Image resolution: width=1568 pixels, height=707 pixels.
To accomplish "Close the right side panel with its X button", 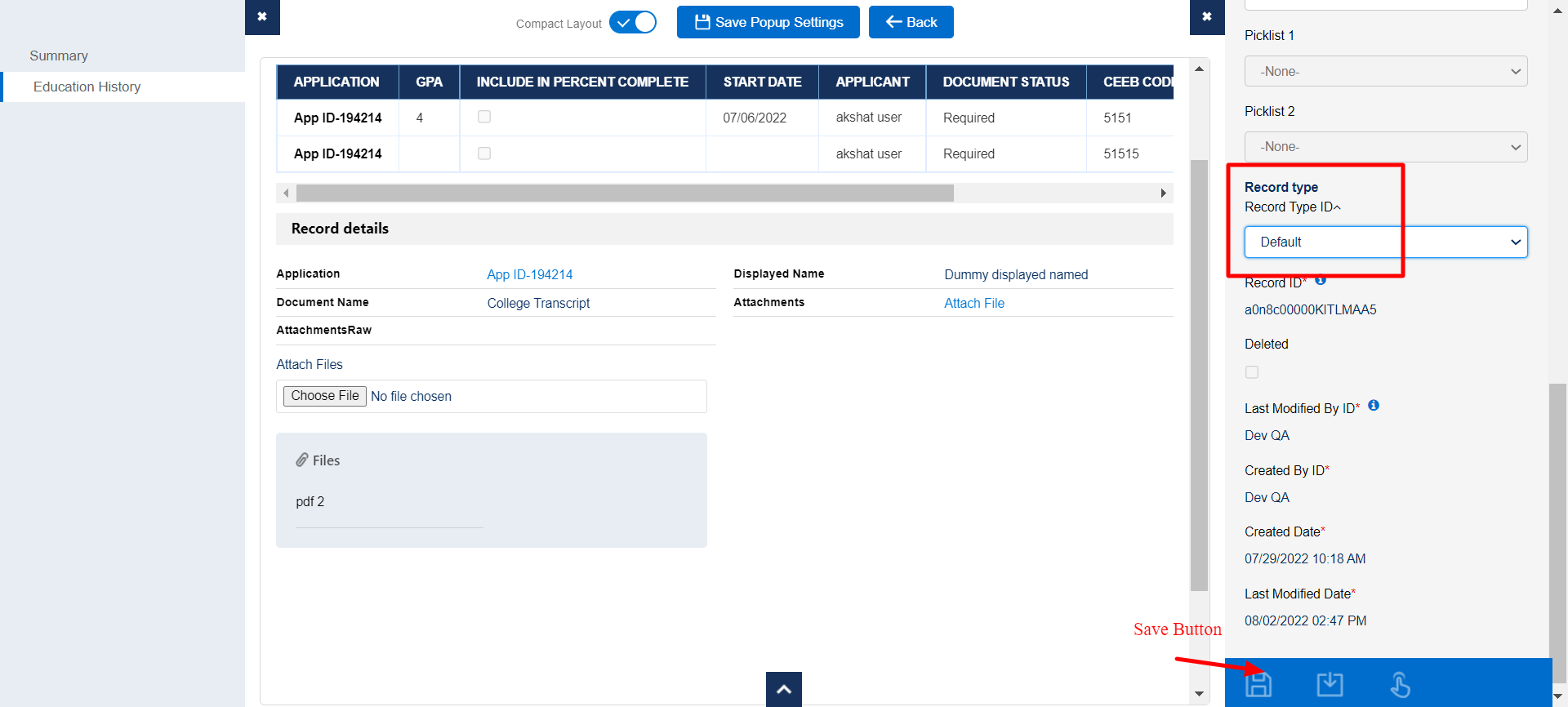I will tap(1207, 17).
